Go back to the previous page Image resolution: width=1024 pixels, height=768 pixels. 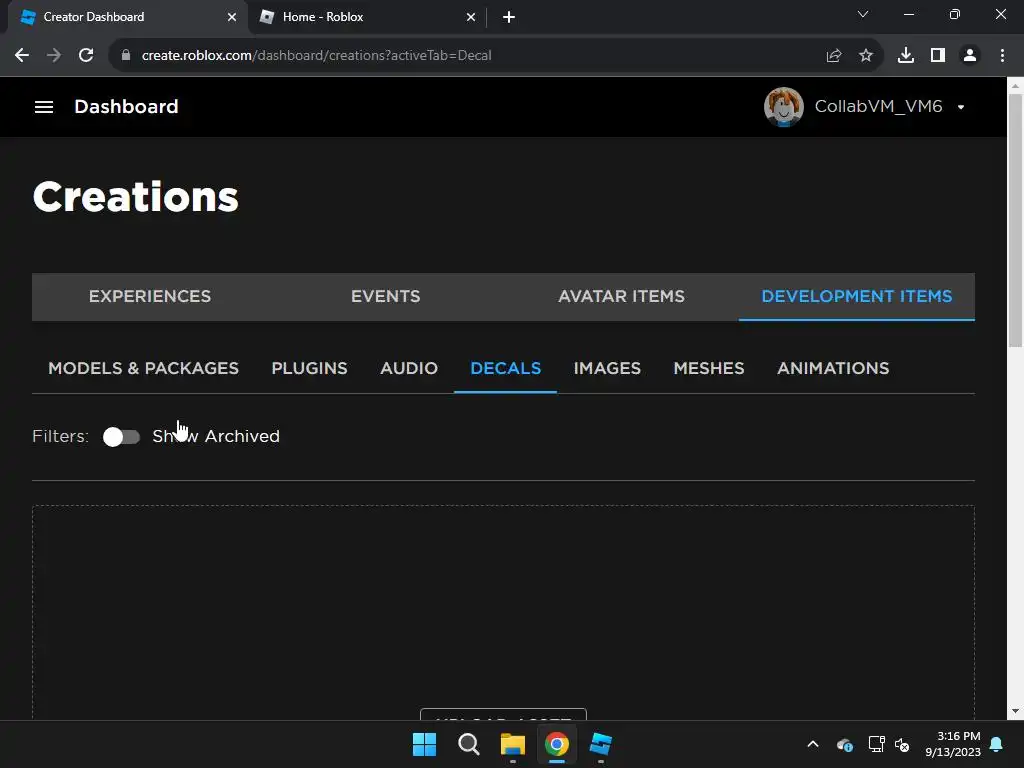[22, 56]
